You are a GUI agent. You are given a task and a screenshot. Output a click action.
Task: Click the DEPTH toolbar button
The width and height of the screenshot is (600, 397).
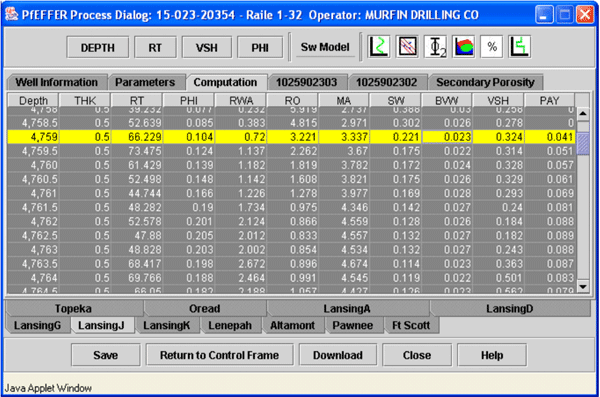pos(98,47)
